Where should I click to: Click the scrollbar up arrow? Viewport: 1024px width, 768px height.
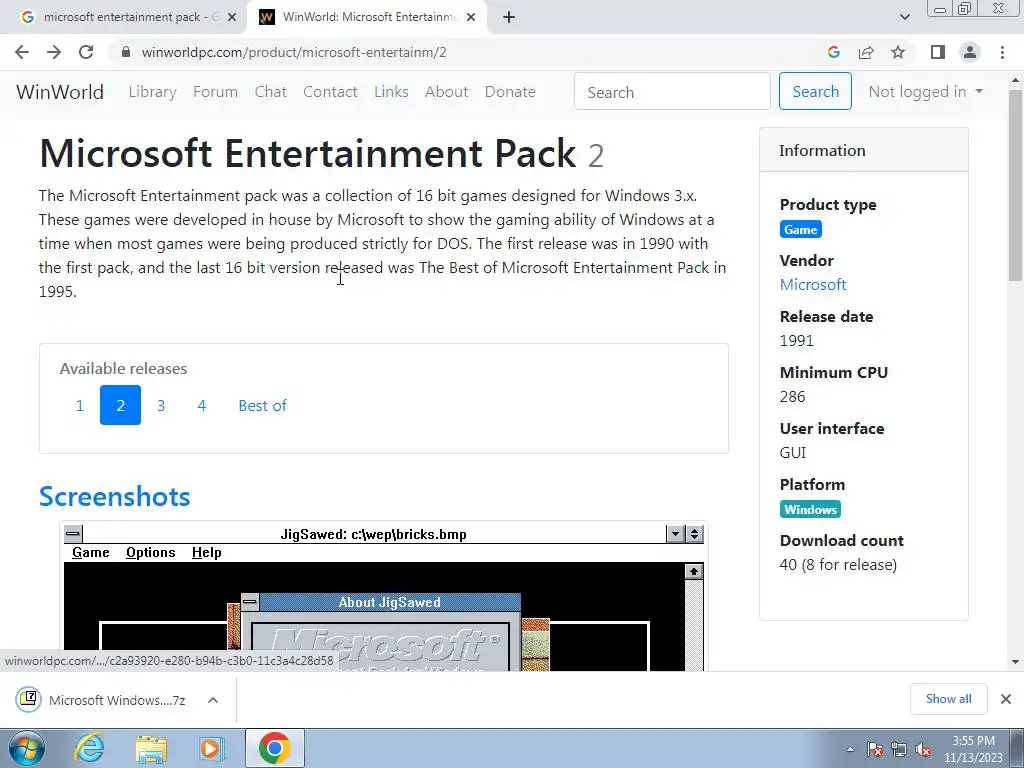1015,80
